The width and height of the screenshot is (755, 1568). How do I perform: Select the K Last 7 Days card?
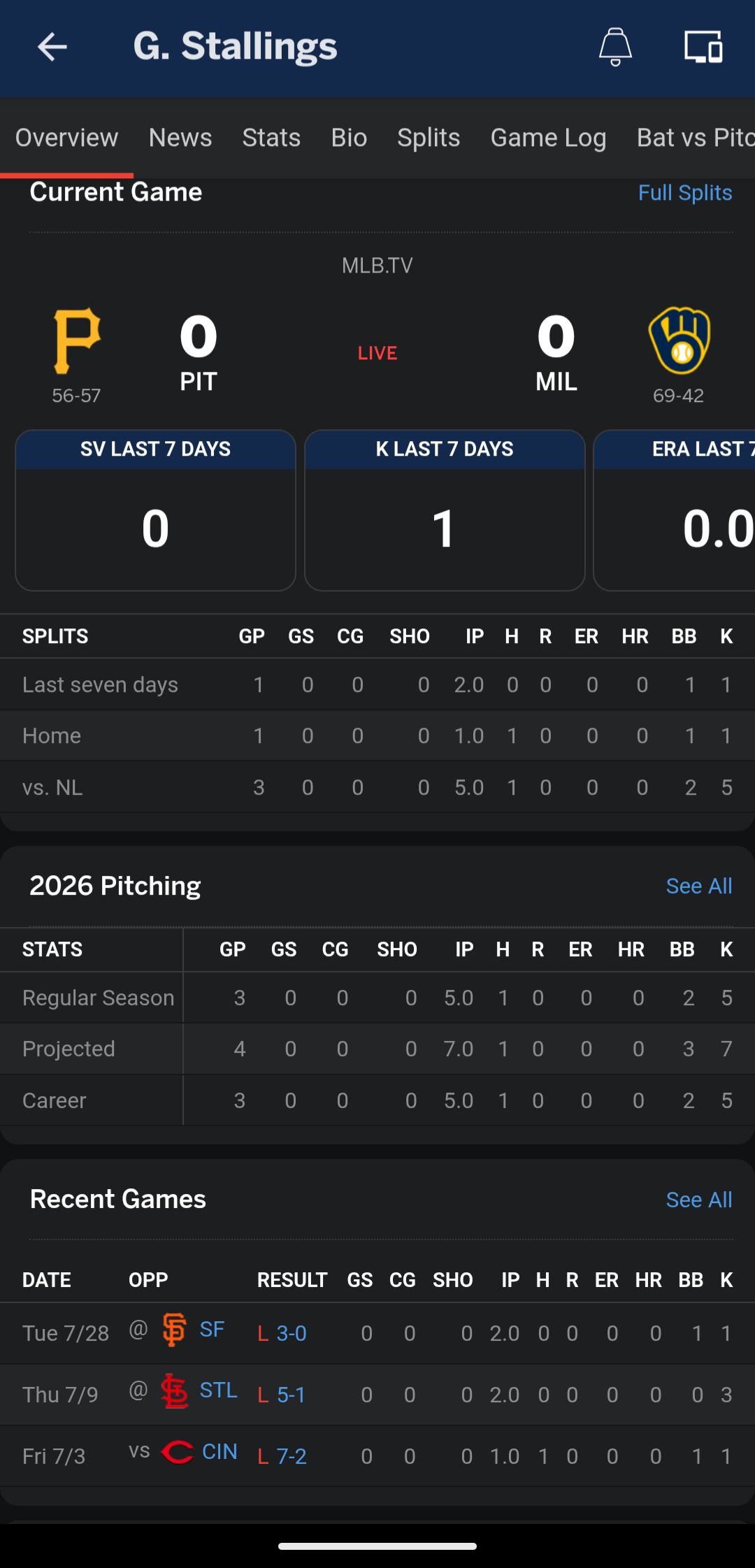pyautogui.click(x=445, y=510)
